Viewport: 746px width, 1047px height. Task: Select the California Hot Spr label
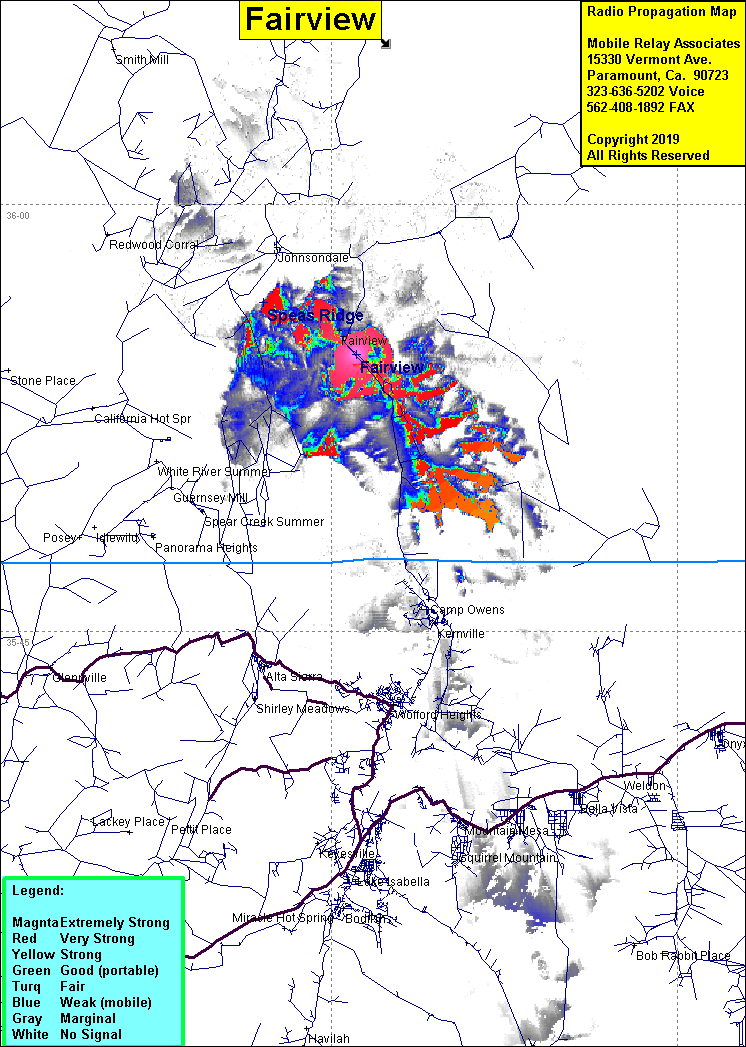coord(143,419)
